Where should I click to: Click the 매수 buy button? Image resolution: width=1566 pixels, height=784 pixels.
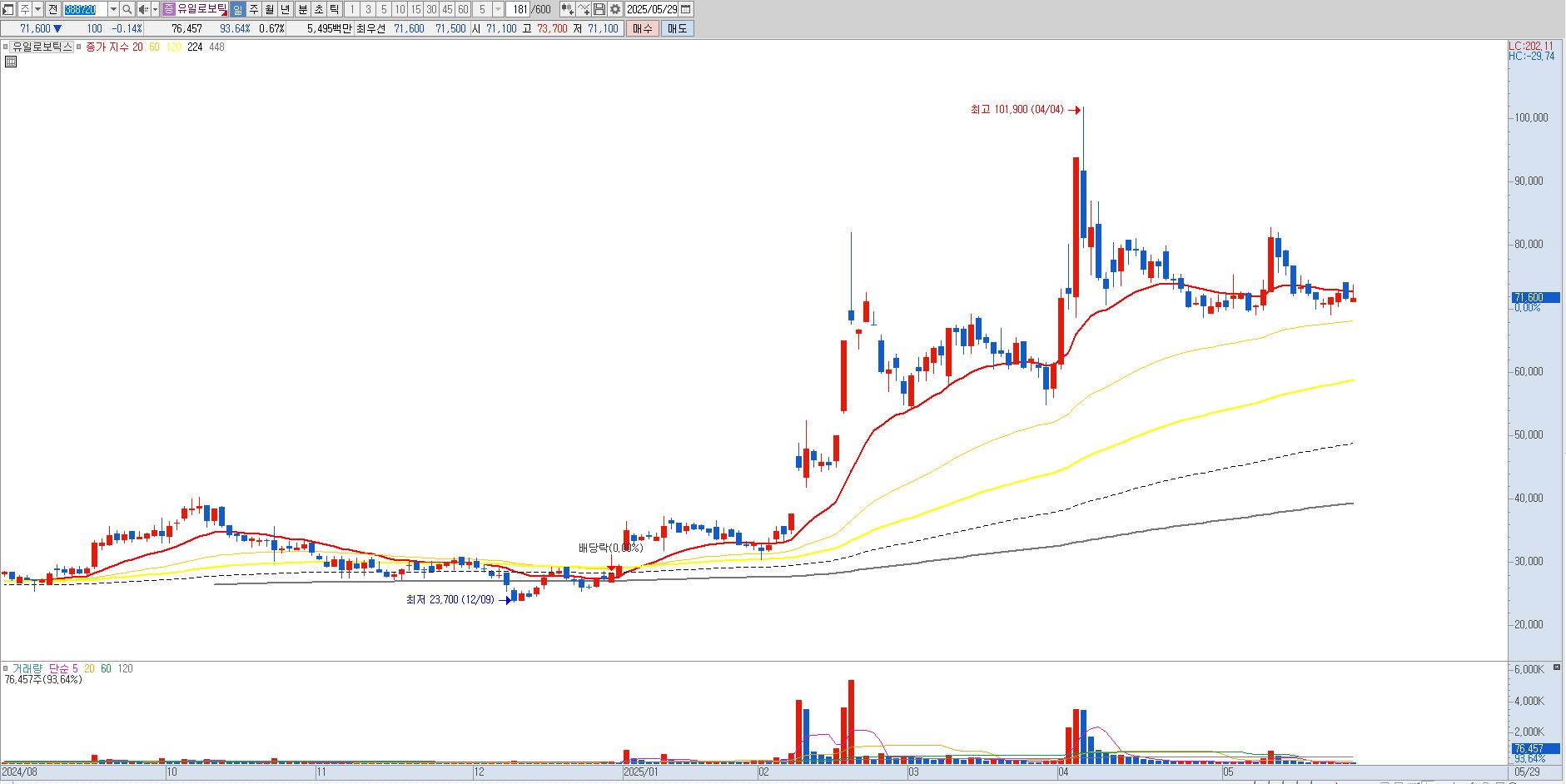(642, 28)
